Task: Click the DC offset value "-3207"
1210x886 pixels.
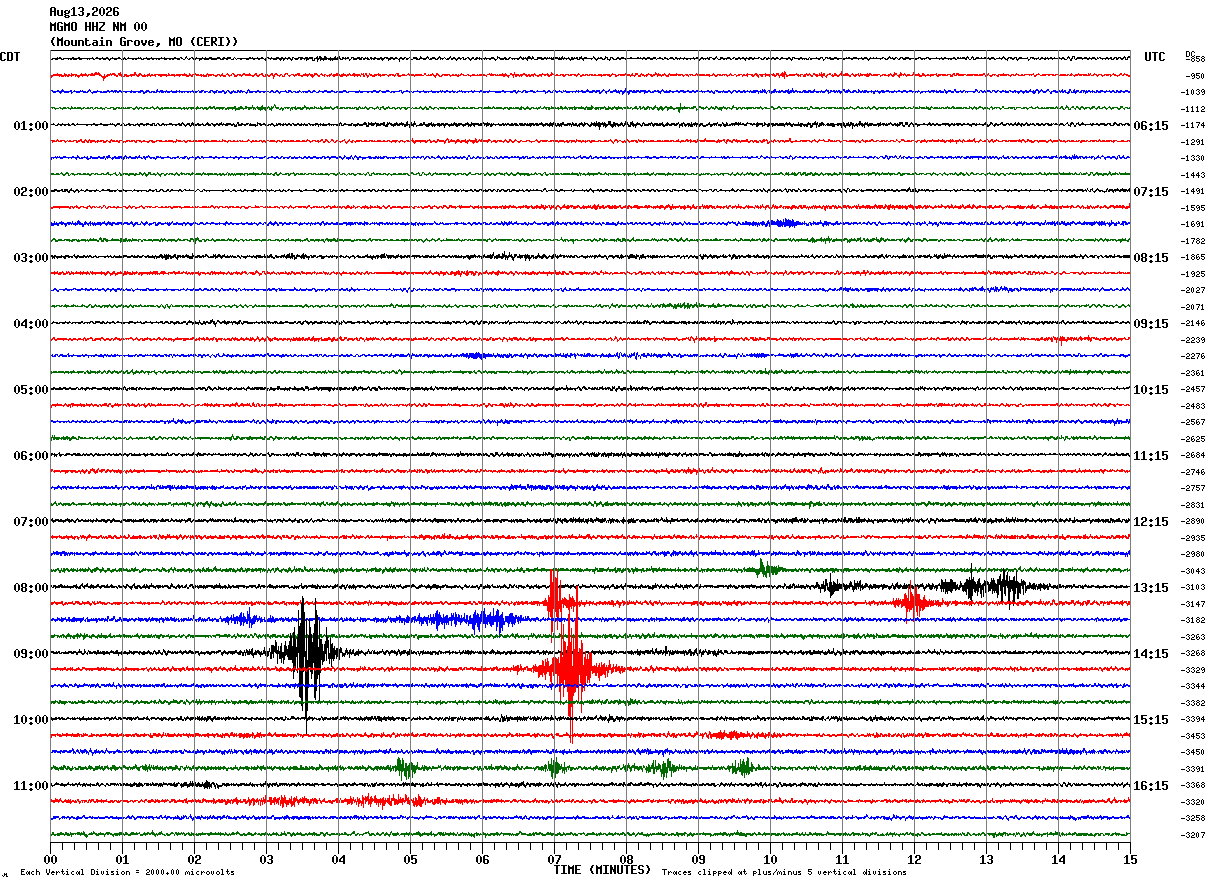Action: click(x=1193, y=835)
